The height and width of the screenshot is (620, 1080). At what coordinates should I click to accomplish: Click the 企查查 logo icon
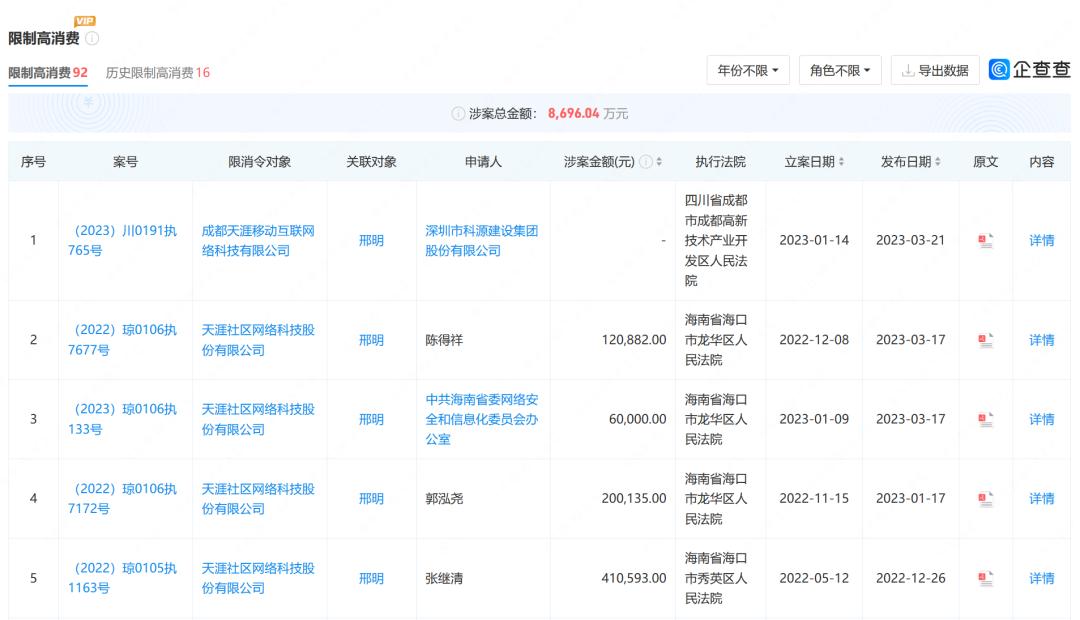tap(999, 71)
